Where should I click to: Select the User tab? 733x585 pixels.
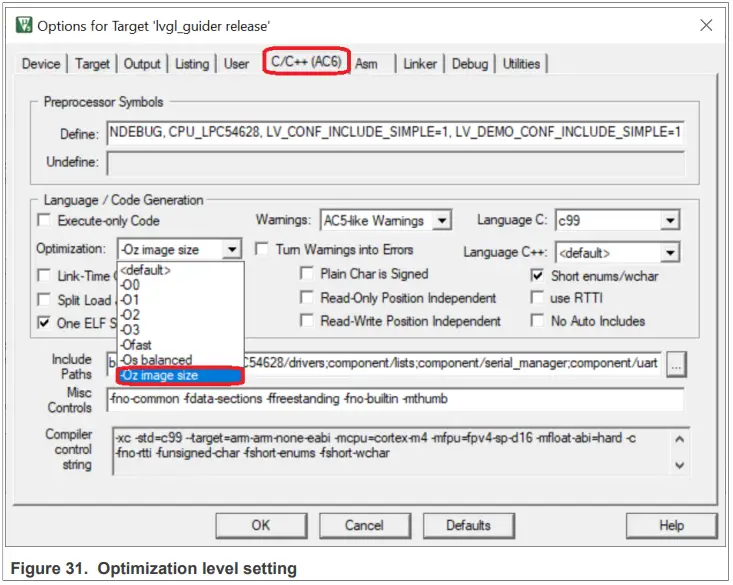236,64
